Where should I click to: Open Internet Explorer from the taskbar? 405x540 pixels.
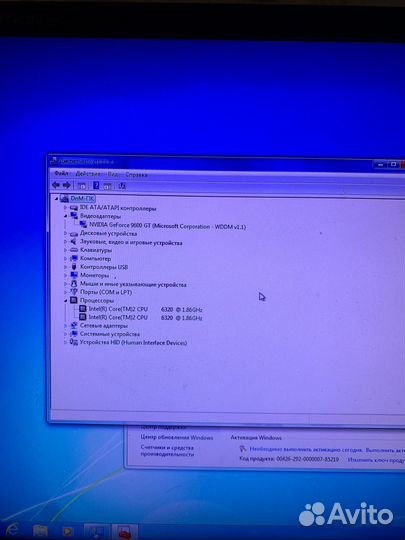[x=11, y=530]
